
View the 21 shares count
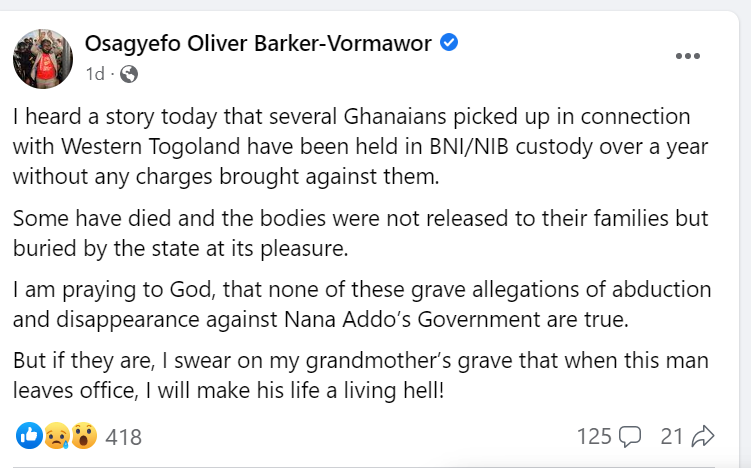tap(671, 437)
